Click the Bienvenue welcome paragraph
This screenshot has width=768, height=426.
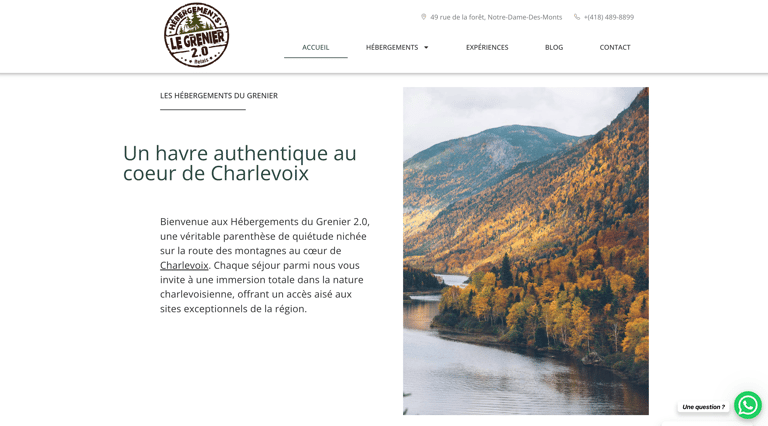[265, 265]
